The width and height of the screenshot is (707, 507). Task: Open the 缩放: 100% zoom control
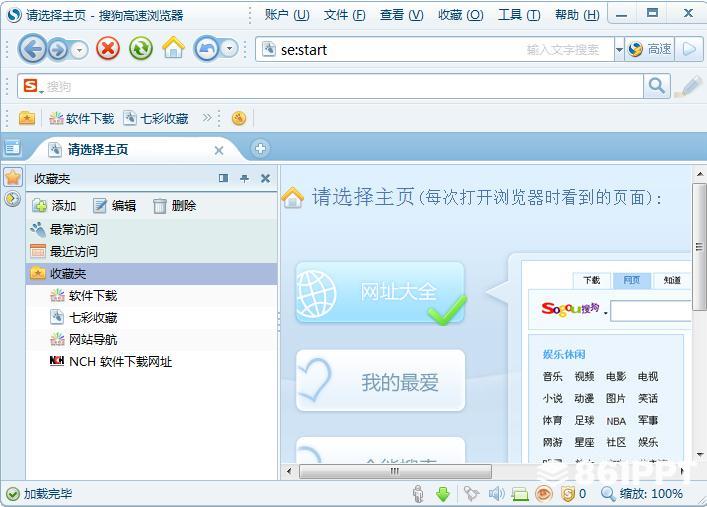click(642, 493)
